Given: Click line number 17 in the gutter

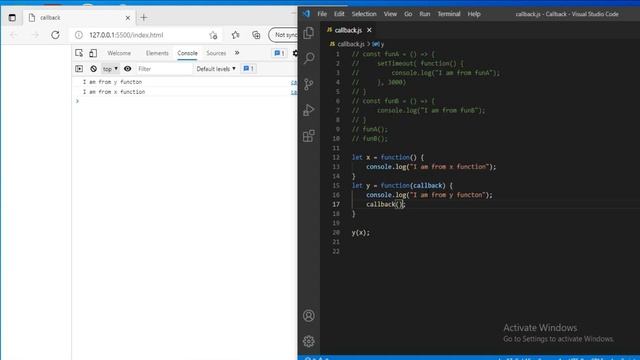Looking at the screenshot, I should 336,204.
